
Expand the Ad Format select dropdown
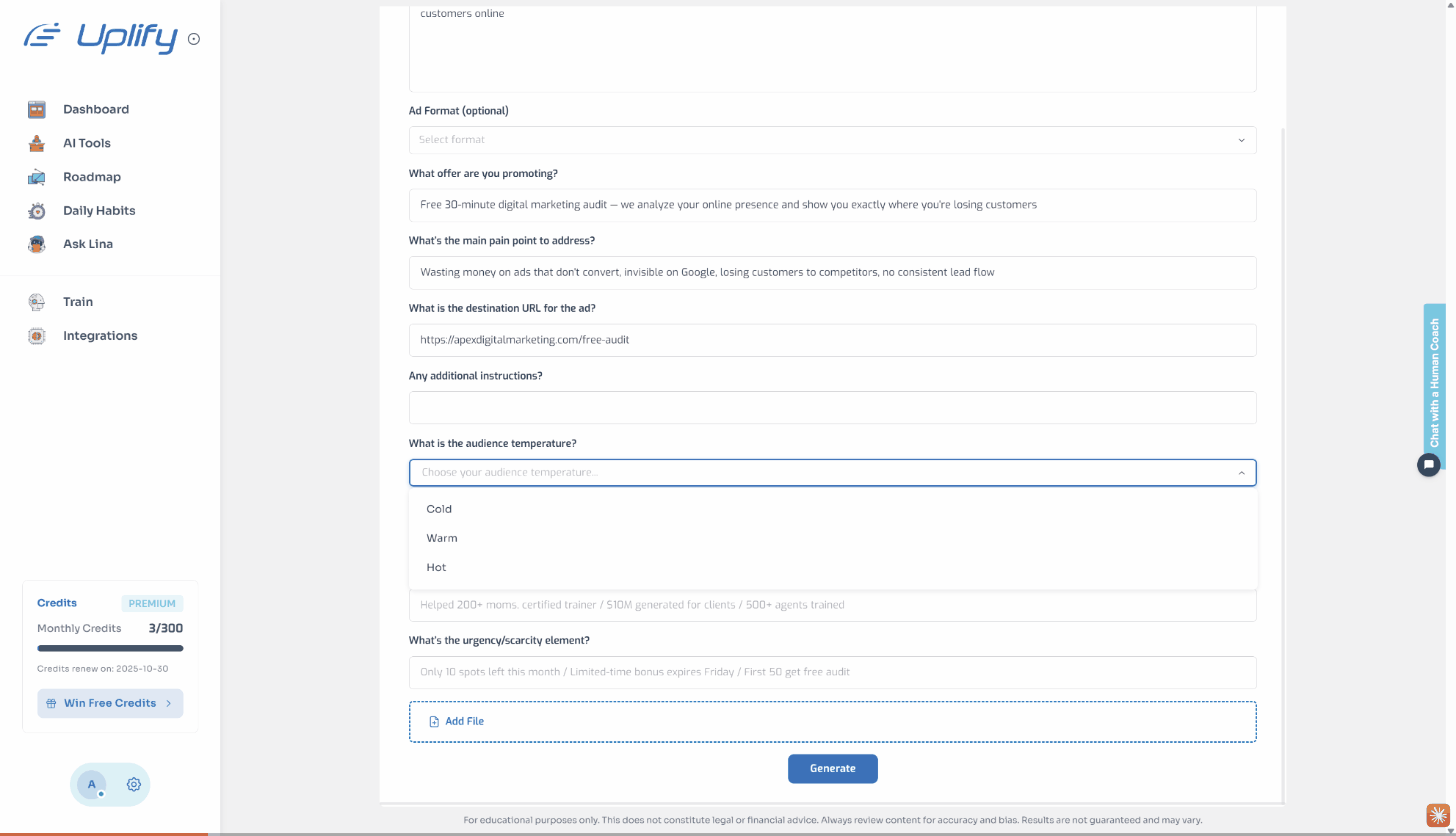[x=832, y=140]
